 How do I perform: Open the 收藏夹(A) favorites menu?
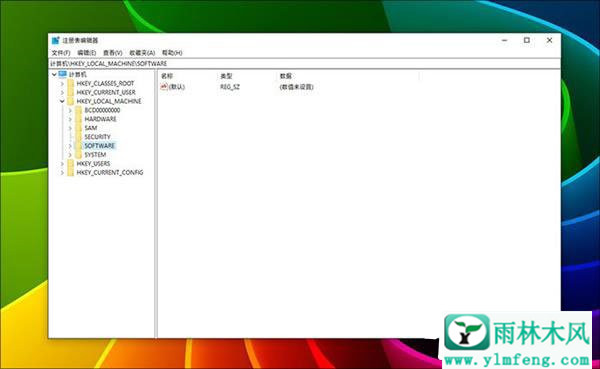142,52
